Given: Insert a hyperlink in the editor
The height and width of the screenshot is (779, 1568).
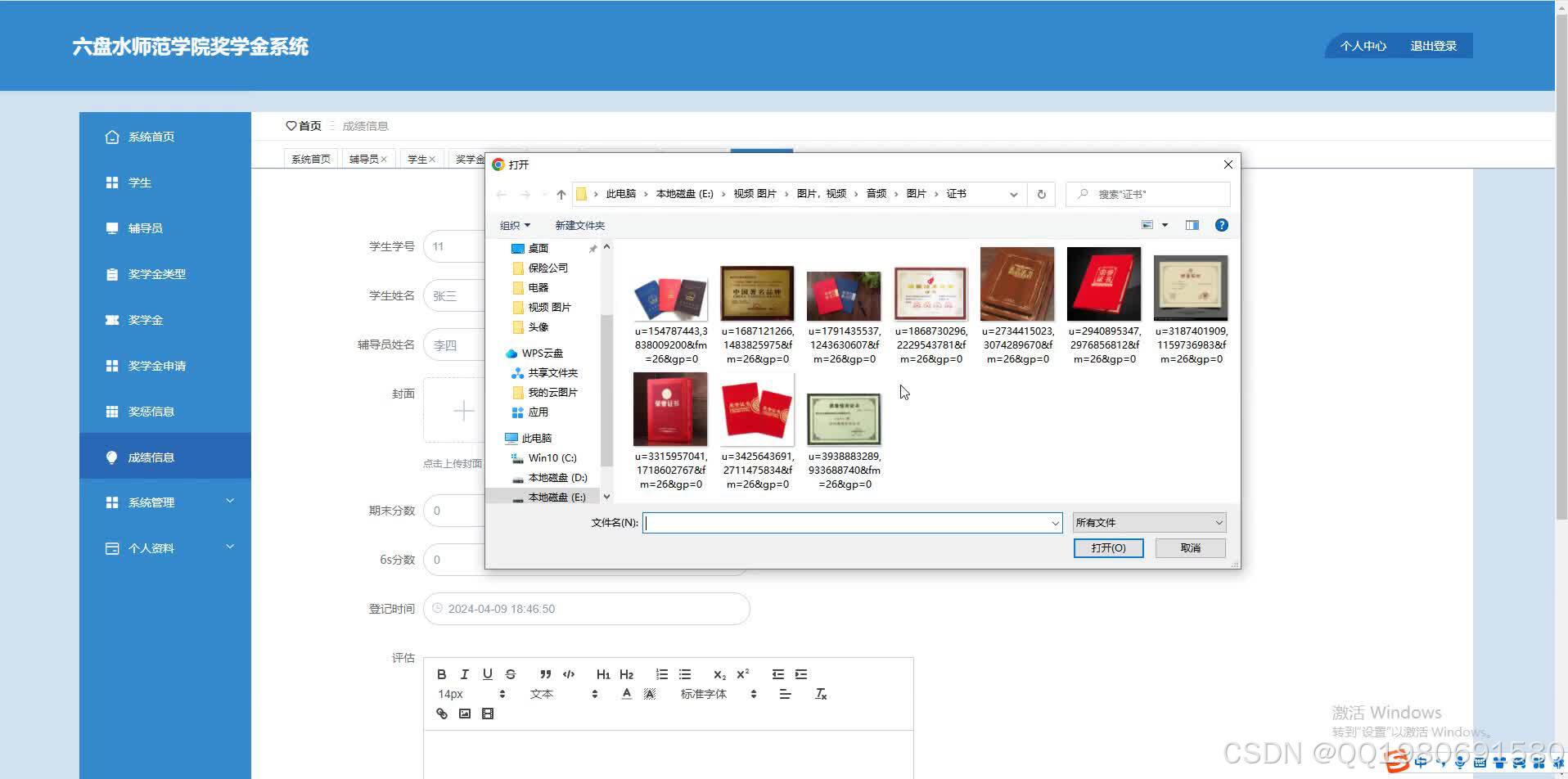Looking at the screenshot, I should pyautogui.click(x=441, y=714).
